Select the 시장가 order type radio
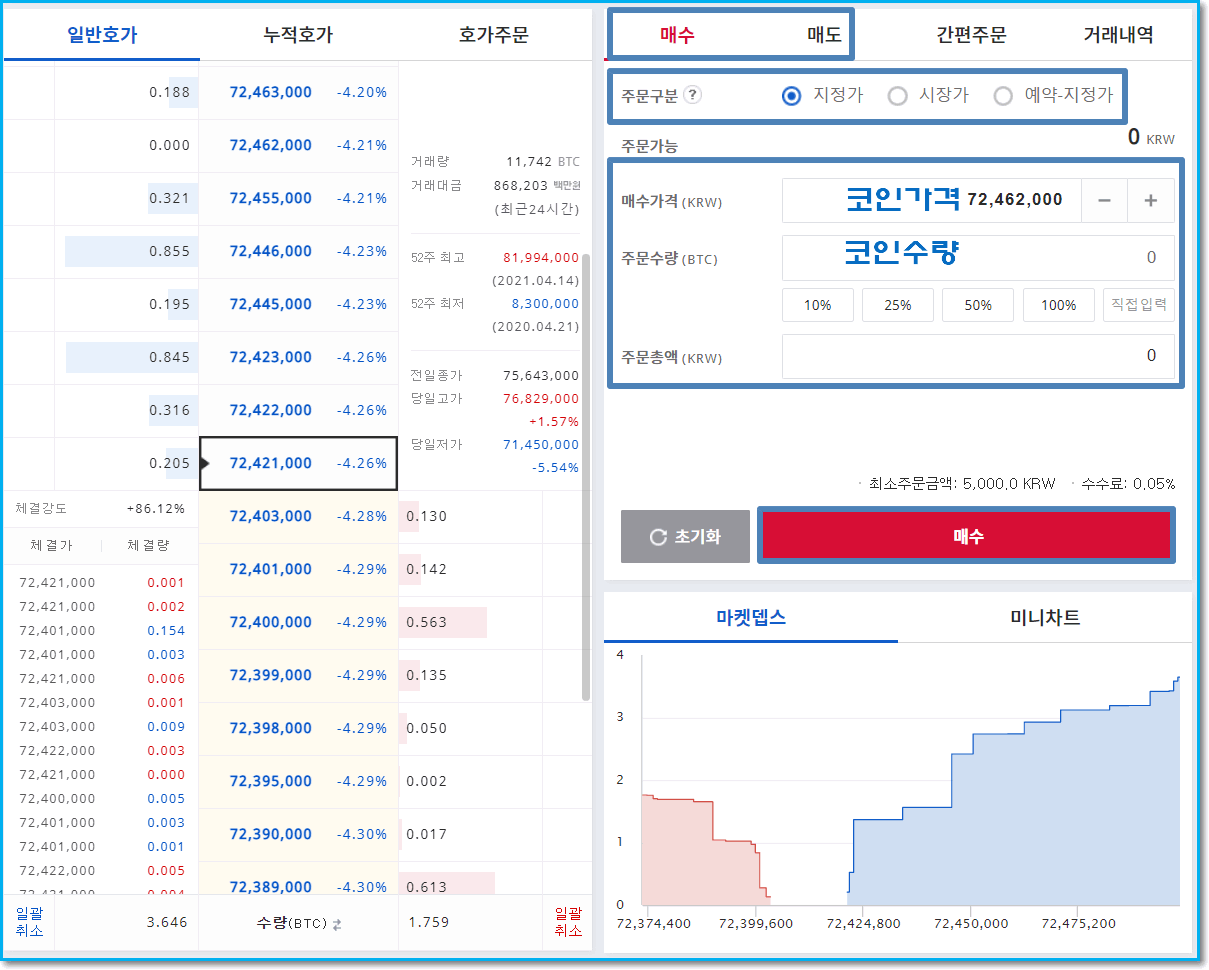 [x=898, y=96]
